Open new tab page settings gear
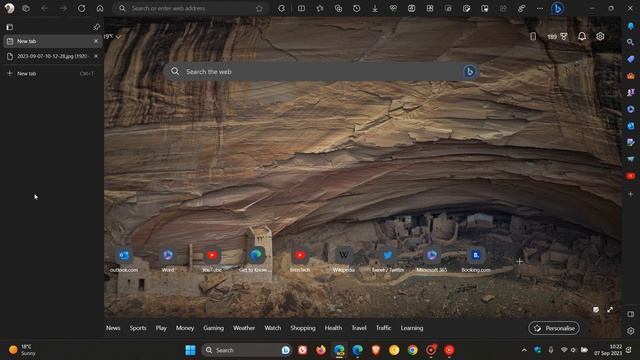640x360 pixels. coord(600,36)
